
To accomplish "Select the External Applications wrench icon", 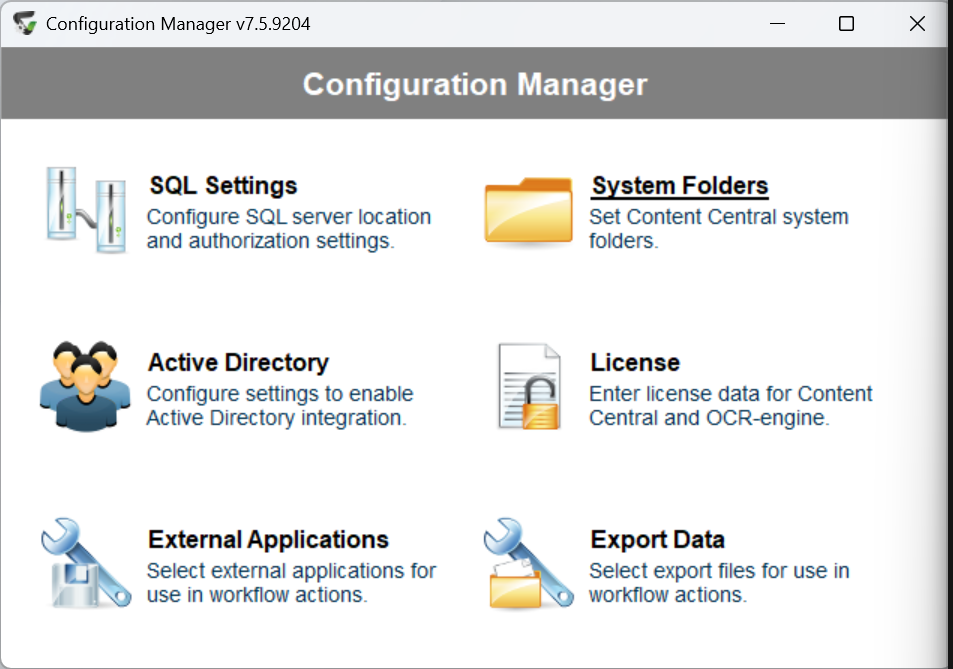I will point(86,563).
